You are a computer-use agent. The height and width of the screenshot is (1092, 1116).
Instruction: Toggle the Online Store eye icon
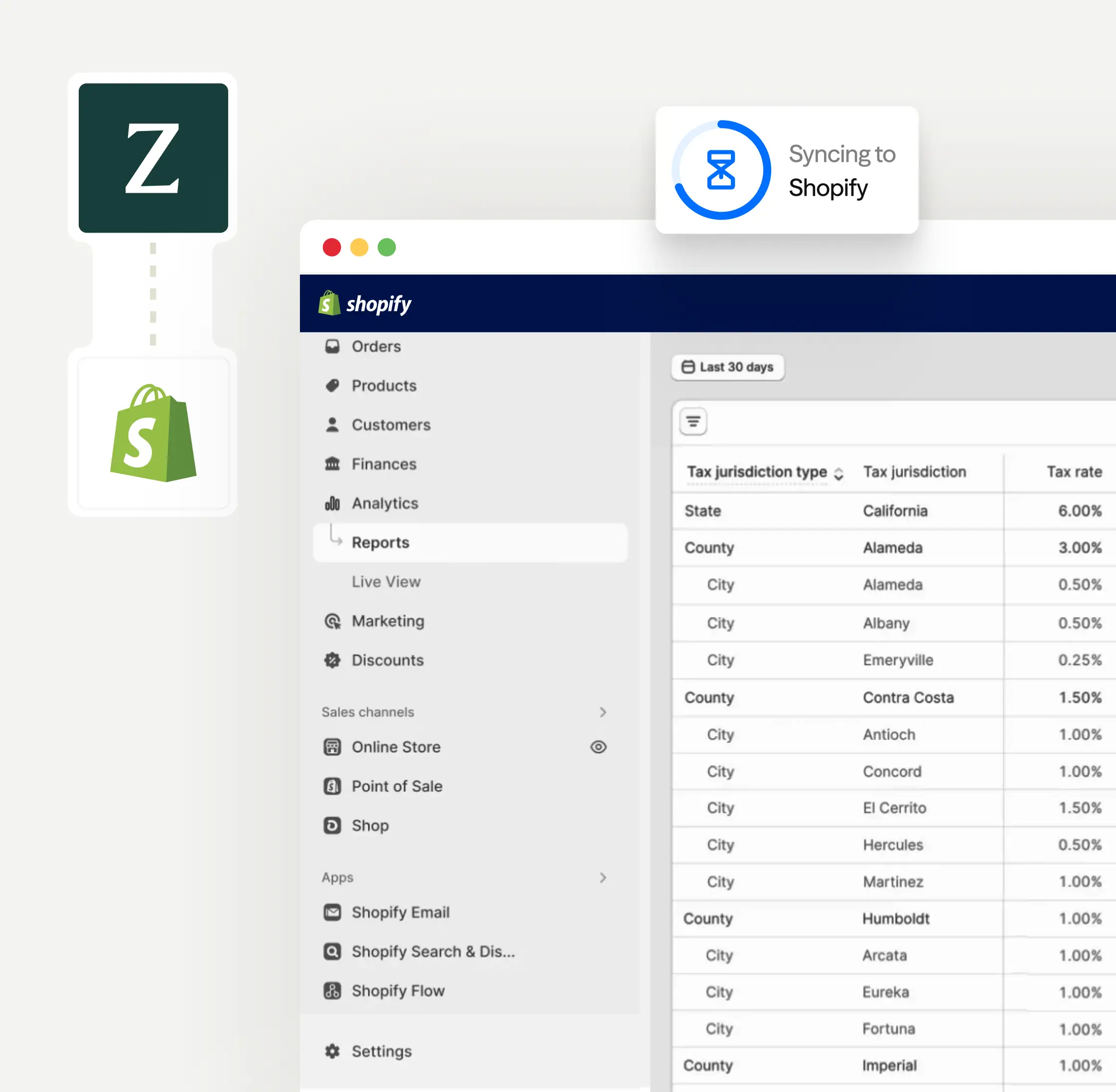tap(598, 747)
